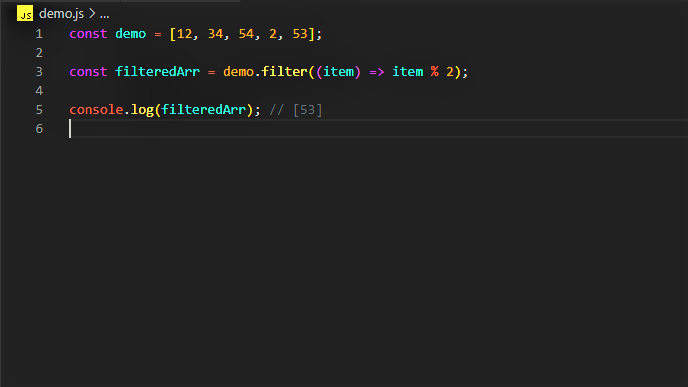Click the 'const' keyword on line 1

(88, 34)
